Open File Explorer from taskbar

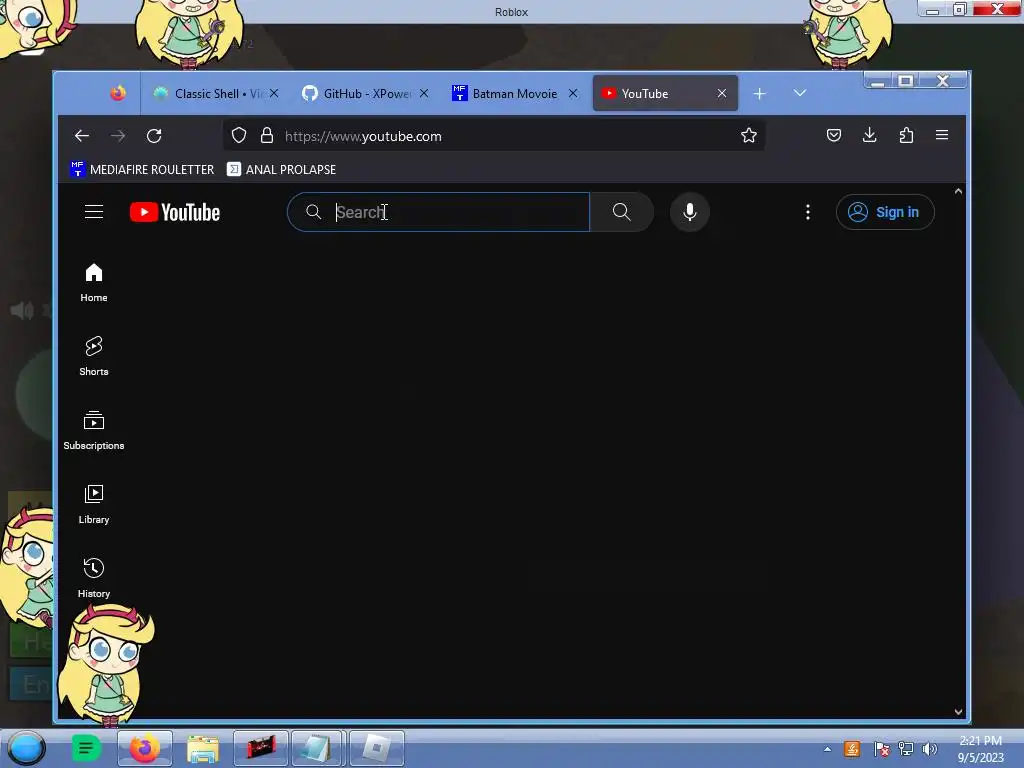[203, 748]
